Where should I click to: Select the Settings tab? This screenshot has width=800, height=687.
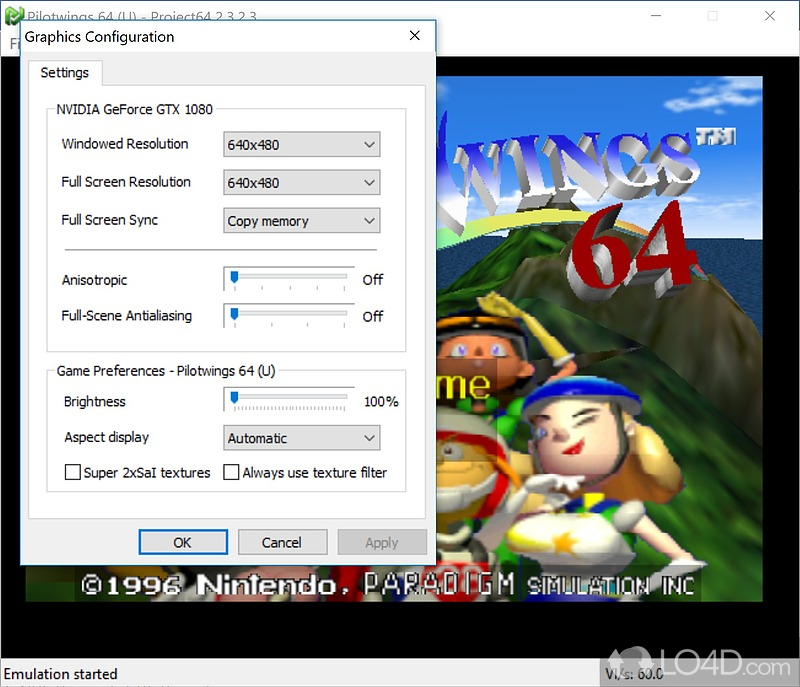tap(65, 73)
